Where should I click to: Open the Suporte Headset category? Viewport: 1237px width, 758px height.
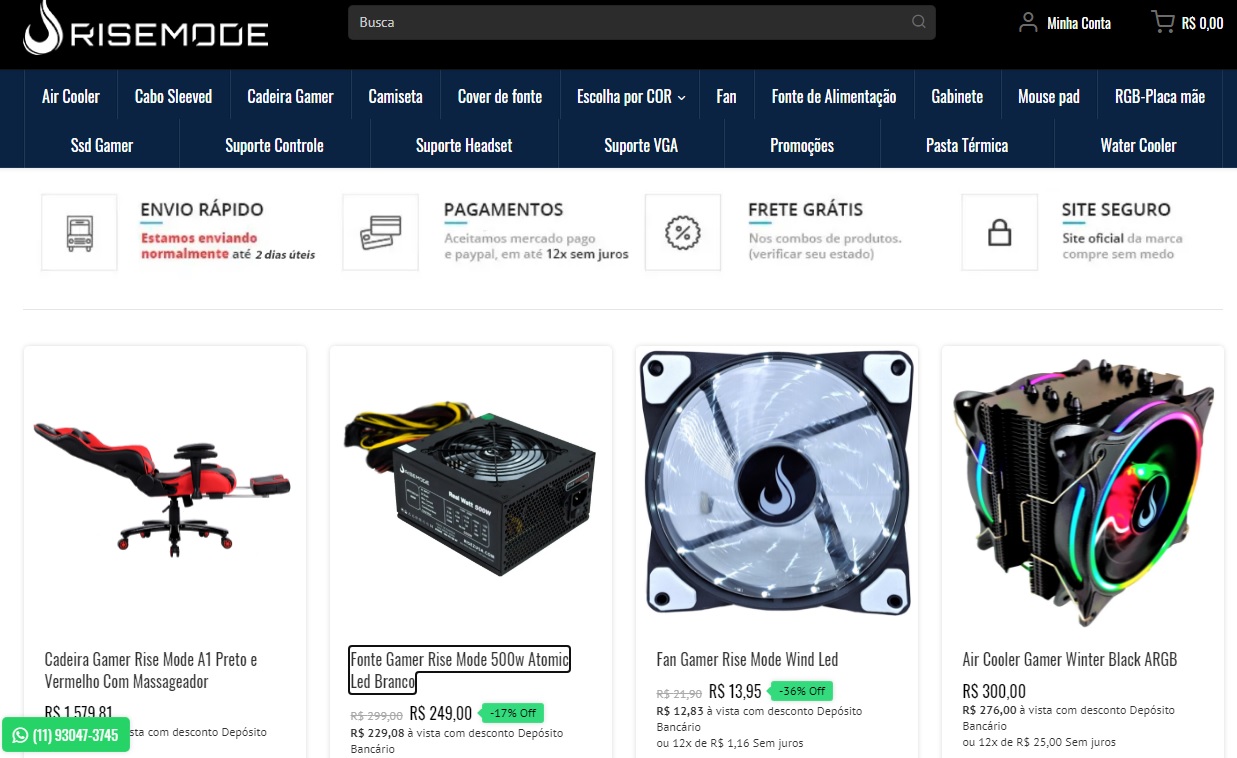(464, 145)
